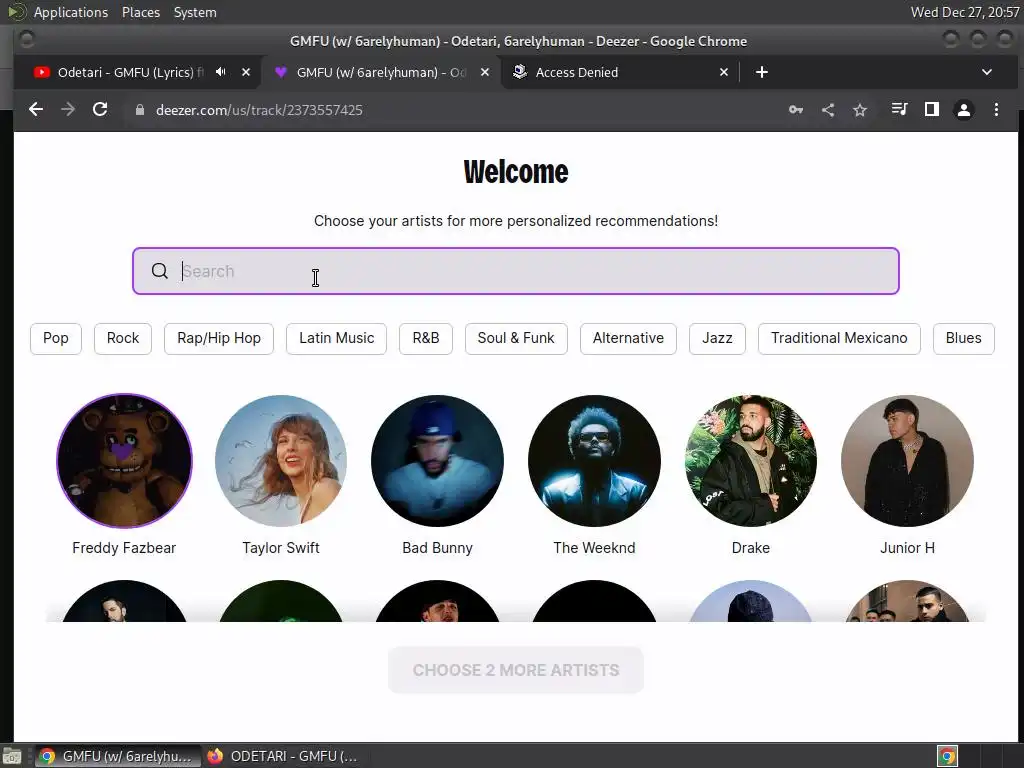Choose the R&B genre chip

426,338
